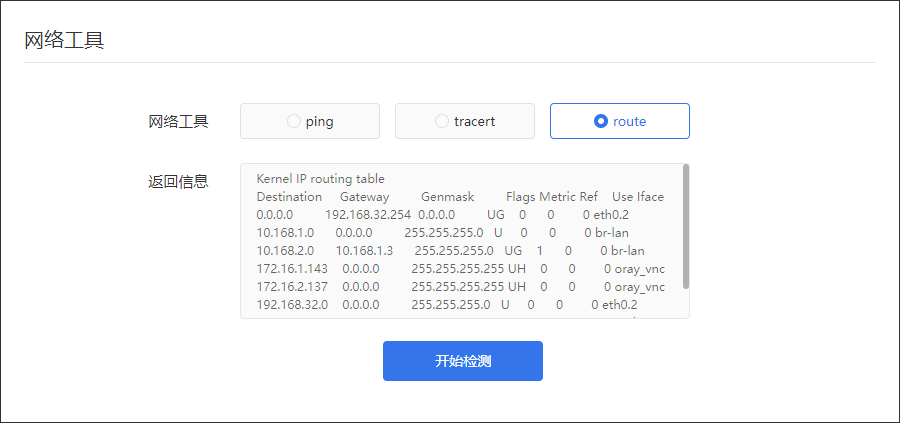This screenshot has width=900, height=423.
Task: Click the 172.16.2.137 oray_vnc route row
Action: [x=461, y=286]
